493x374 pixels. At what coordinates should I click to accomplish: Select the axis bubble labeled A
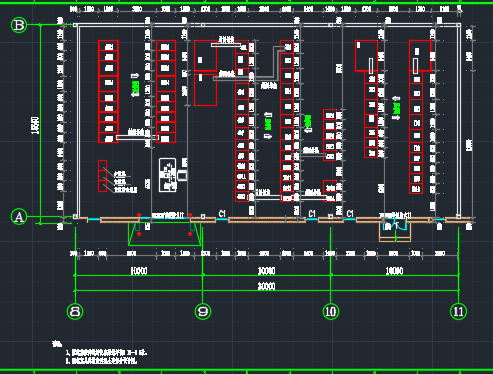[19, 217]
